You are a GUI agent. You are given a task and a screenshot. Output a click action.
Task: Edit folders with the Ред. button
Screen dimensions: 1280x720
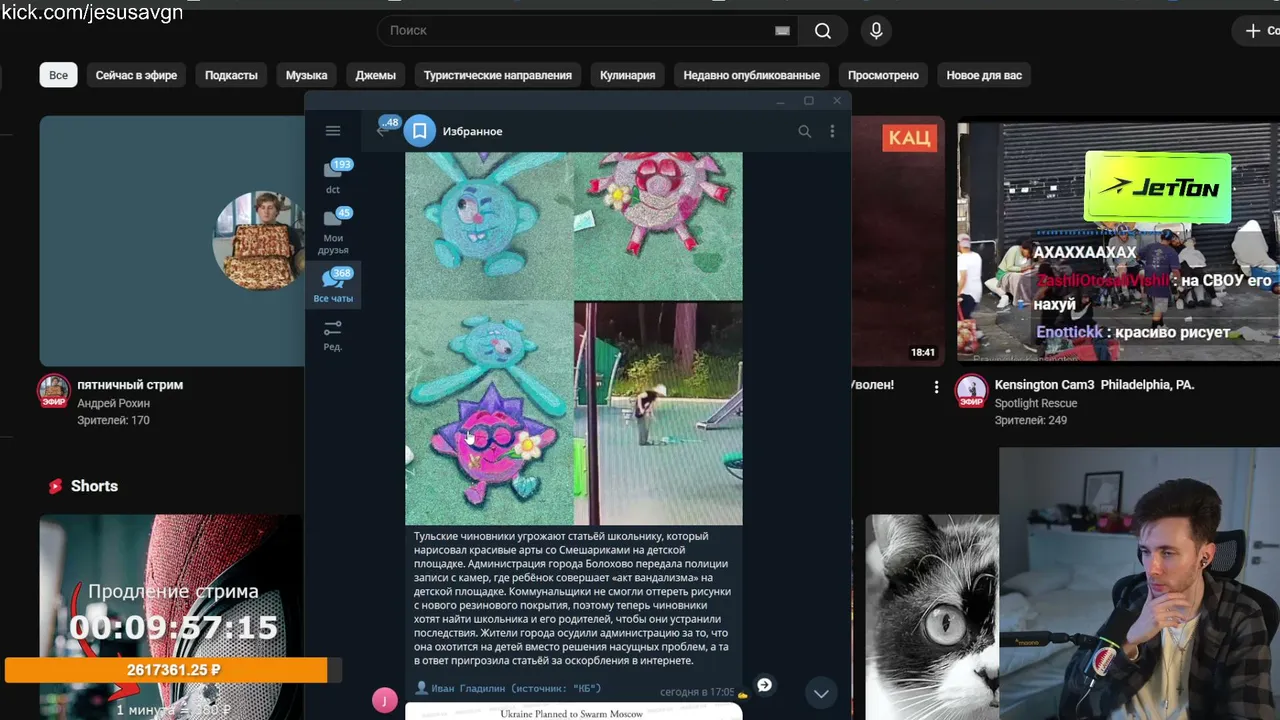click(333, 335)
